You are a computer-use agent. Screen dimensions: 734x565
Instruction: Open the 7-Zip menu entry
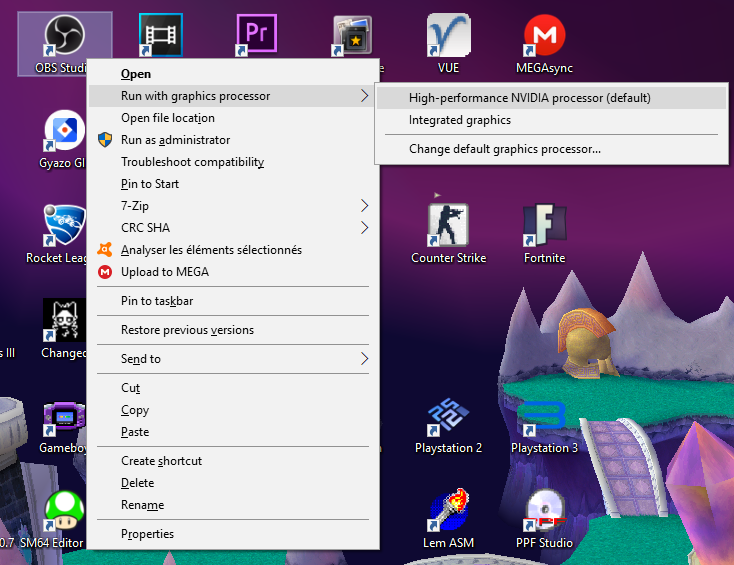point(233,205)
